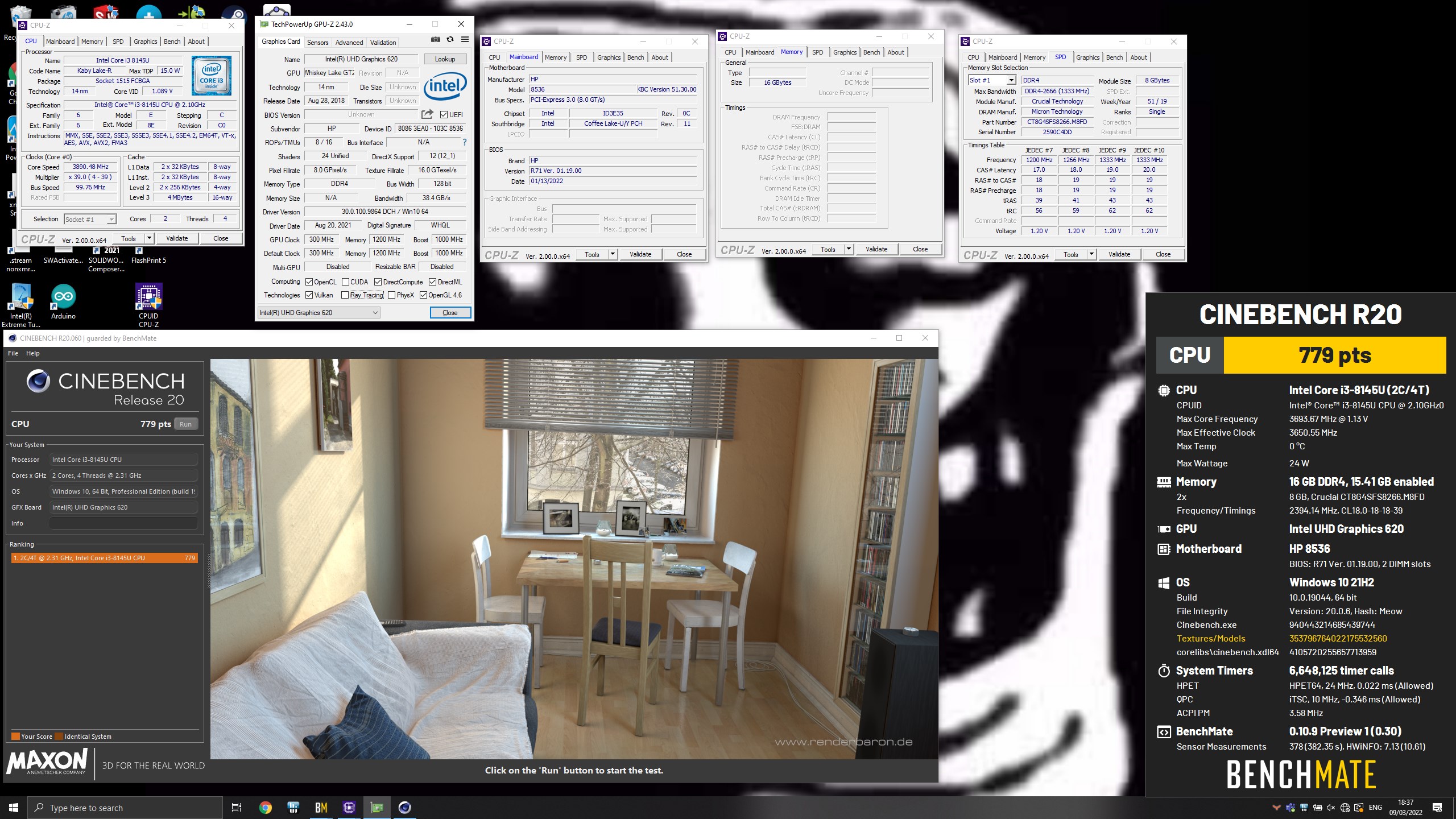Open BenchMate taskbar icon
Viewport: 1456px width, 819px height.
(x=321, y=808)
